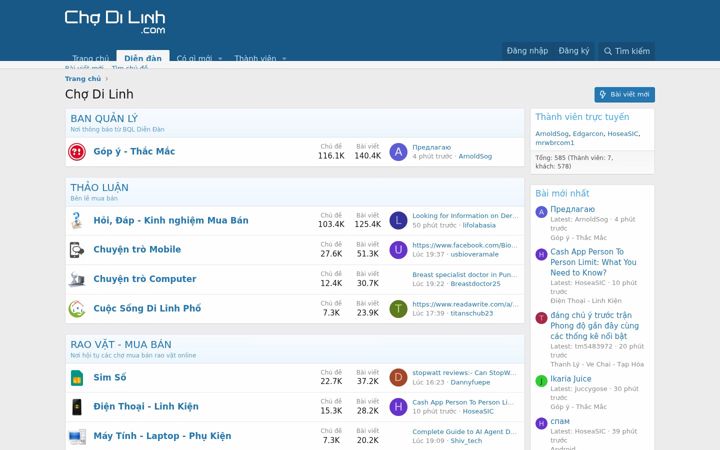Image resolution: width=720 pixels, height=450 pixels.
Task: Open usbioveramale avatar with letter U
Action: pyautogui.click(x=398, y=250)
